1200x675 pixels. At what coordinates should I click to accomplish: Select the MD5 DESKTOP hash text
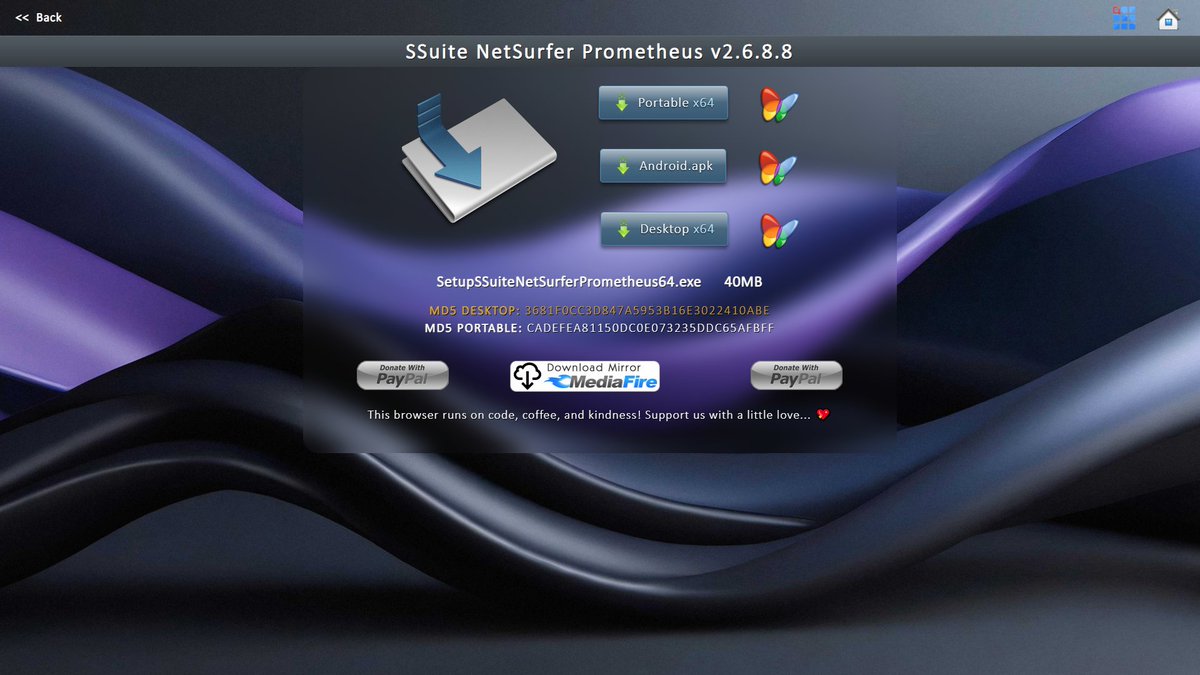(x=647, y=310)
